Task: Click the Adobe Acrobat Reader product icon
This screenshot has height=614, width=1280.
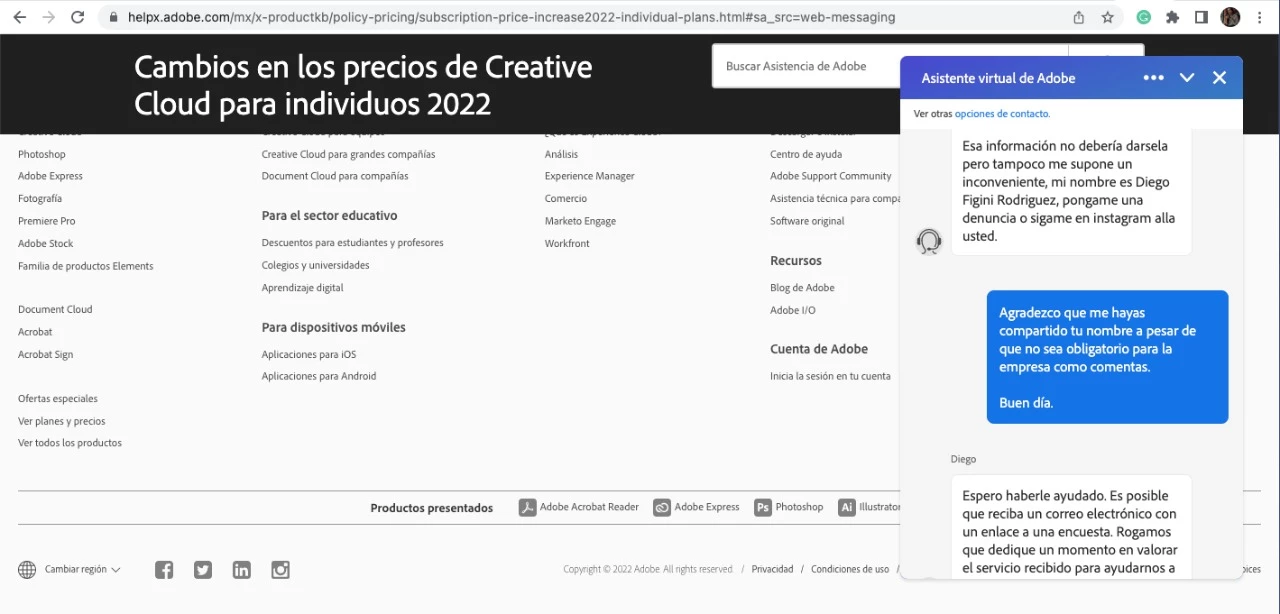Action: (528, 507)
